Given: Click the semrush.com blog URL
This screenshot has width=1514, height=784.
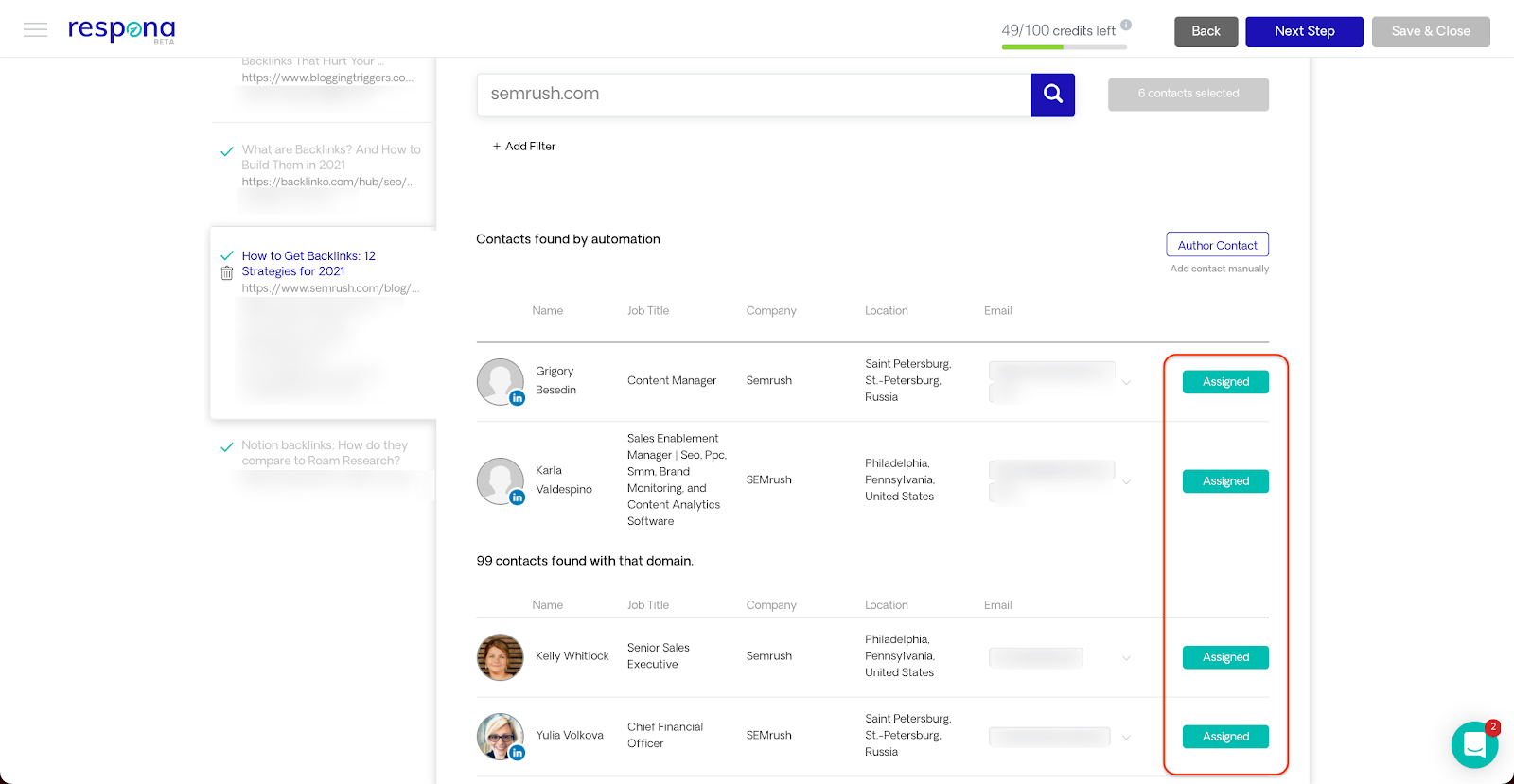Looking at the screenshot, I should coord(330,288).
